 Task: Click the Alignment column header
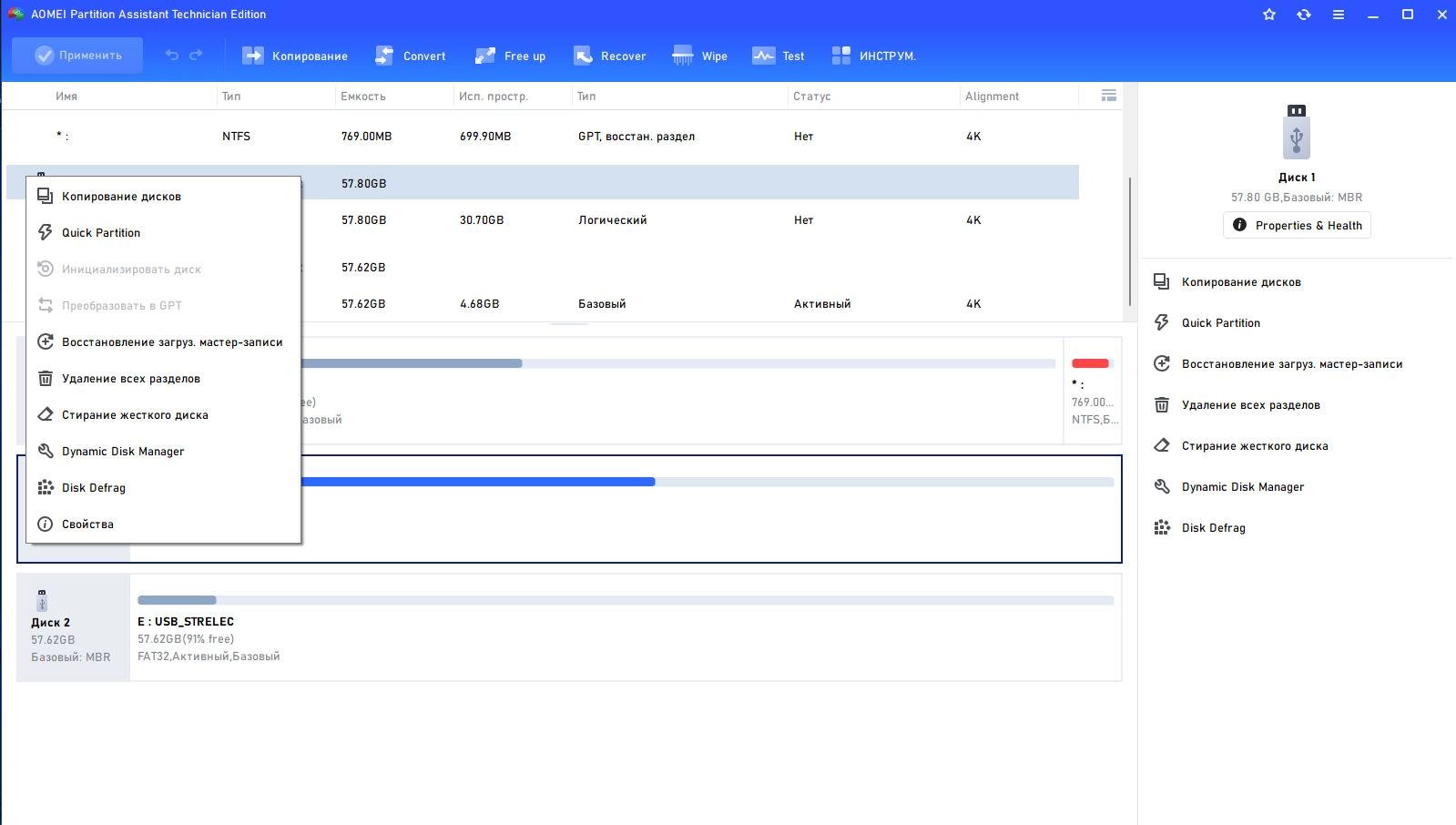tap(993, 96)
